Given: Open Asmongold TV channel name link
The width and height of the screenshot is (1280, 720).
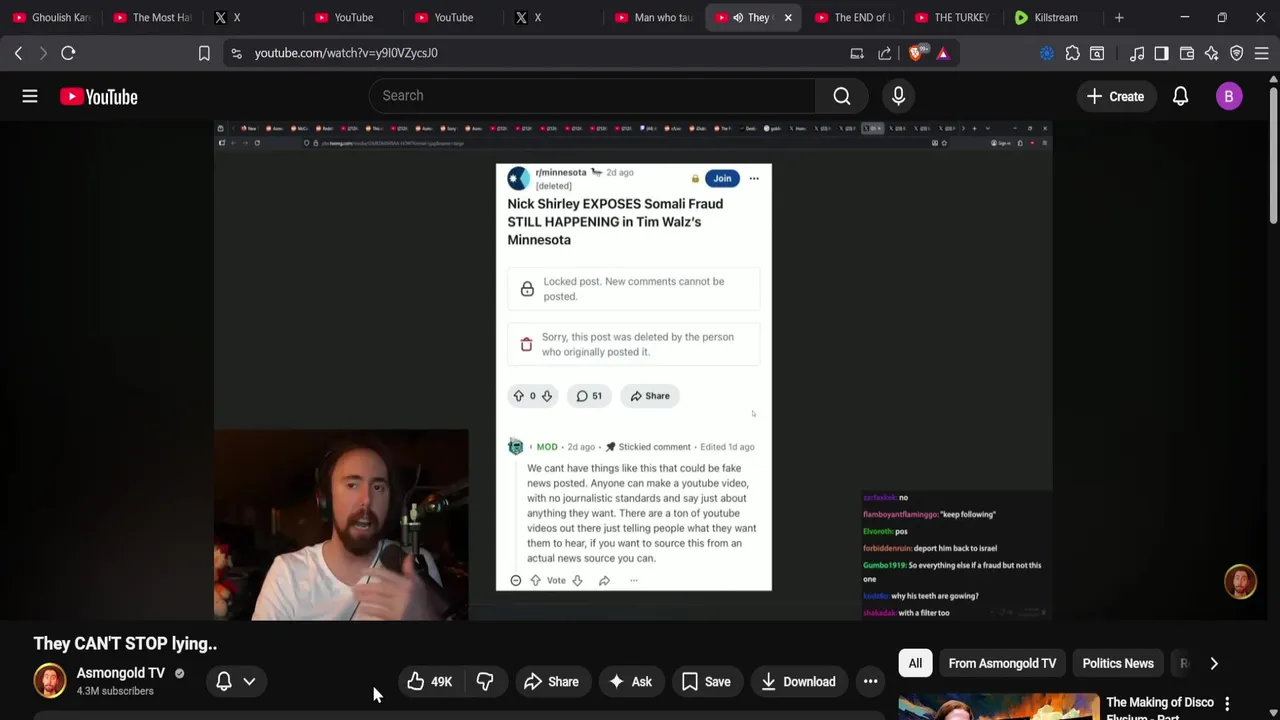Looking at the screenshot, I should click(x=121, y=673).
